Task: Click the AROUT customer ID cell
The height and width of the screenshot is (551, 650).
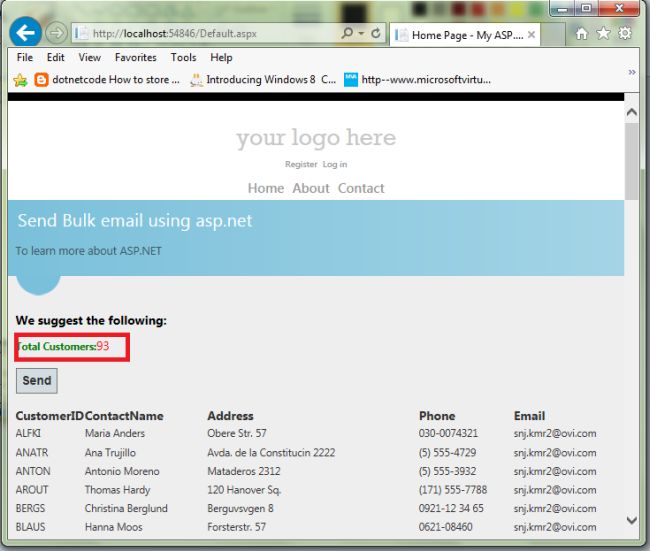Action: [x=32, y=490]
